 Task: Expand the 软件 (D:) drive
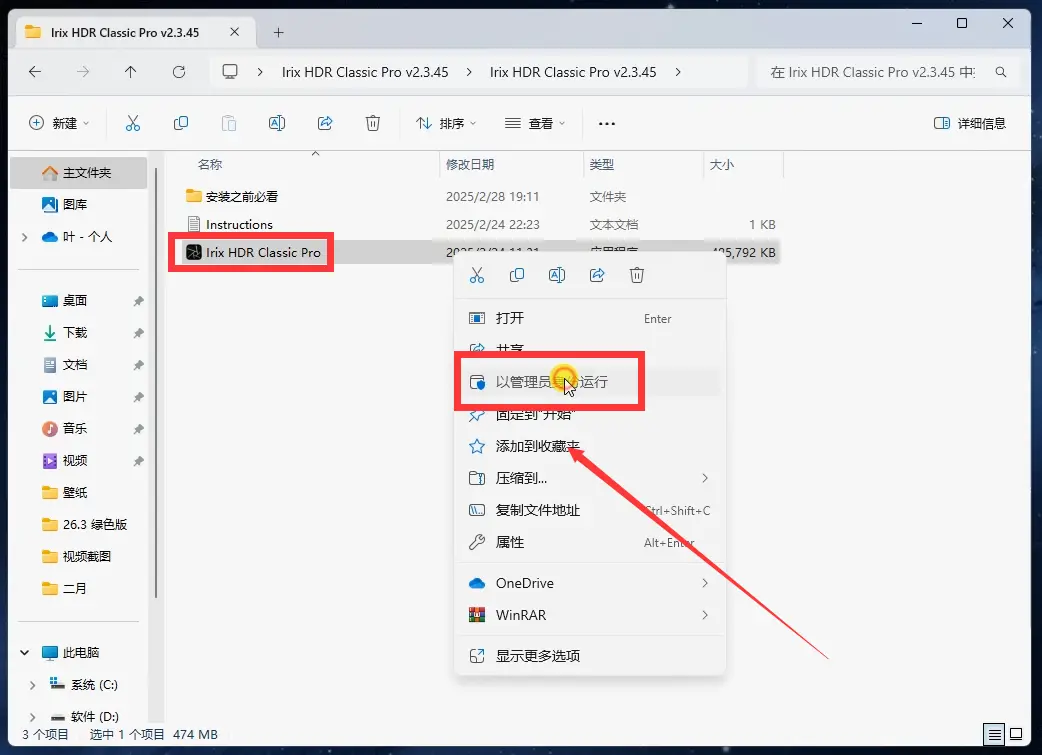coord(33,716)
